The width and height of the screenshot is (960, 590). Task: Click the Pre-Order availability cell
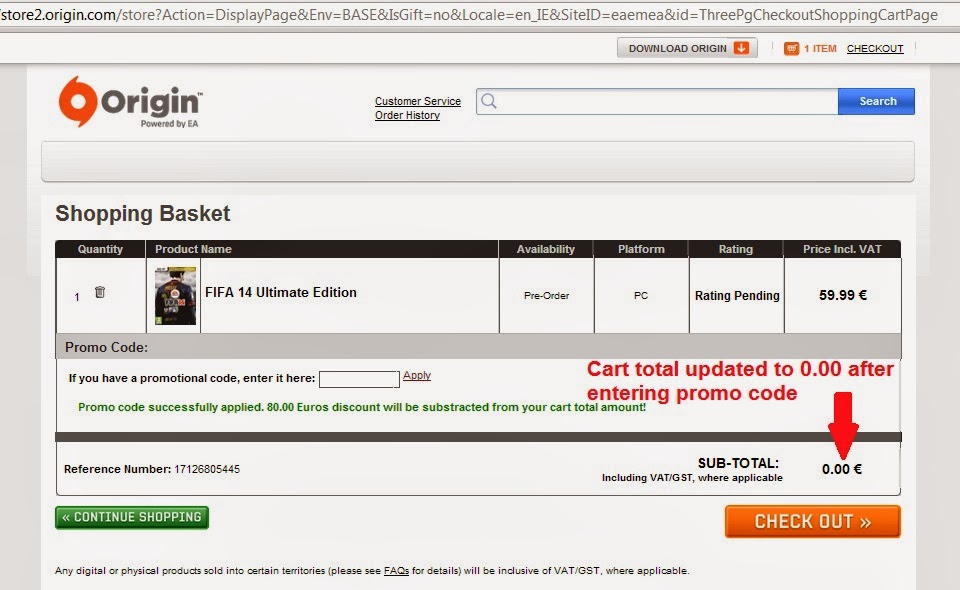546,296
